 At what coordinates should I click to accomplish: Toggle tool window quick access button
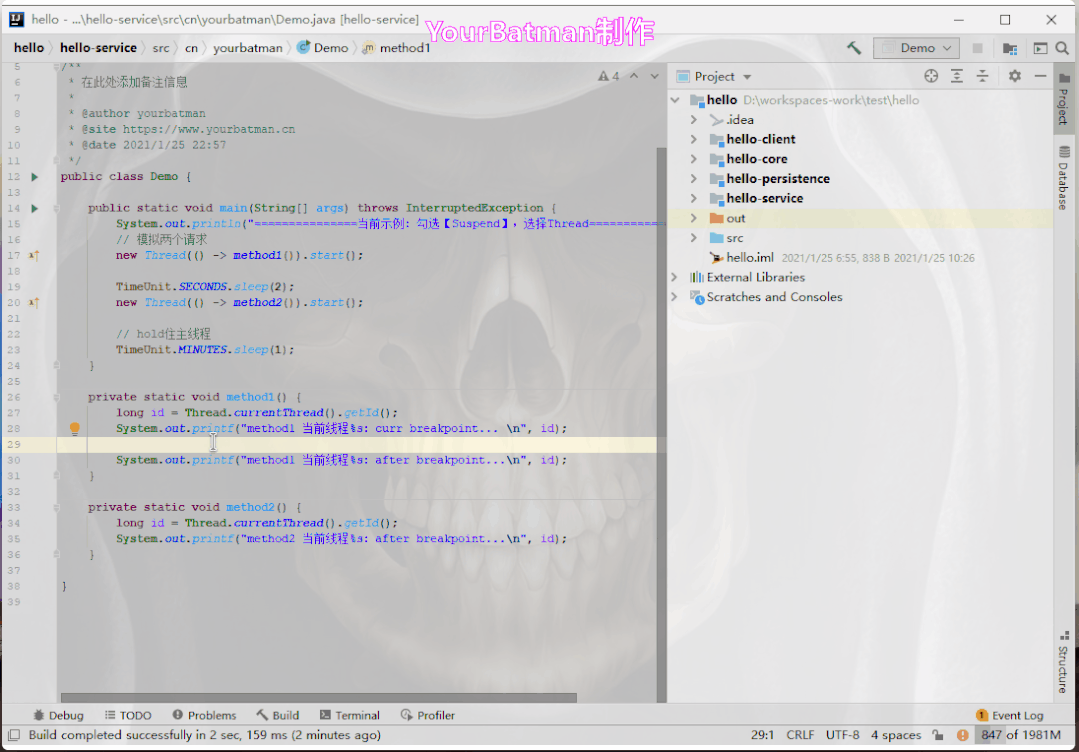pyautogui.click(x=11, y=735)
